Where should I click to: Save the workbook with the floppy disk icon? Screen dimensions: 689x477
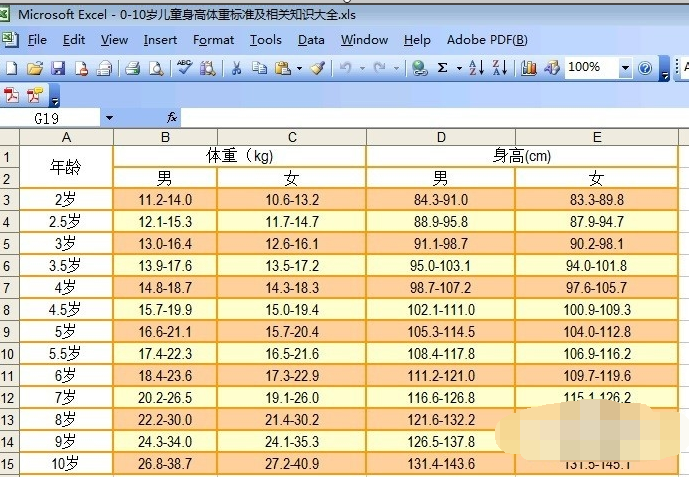click(58, 68)
